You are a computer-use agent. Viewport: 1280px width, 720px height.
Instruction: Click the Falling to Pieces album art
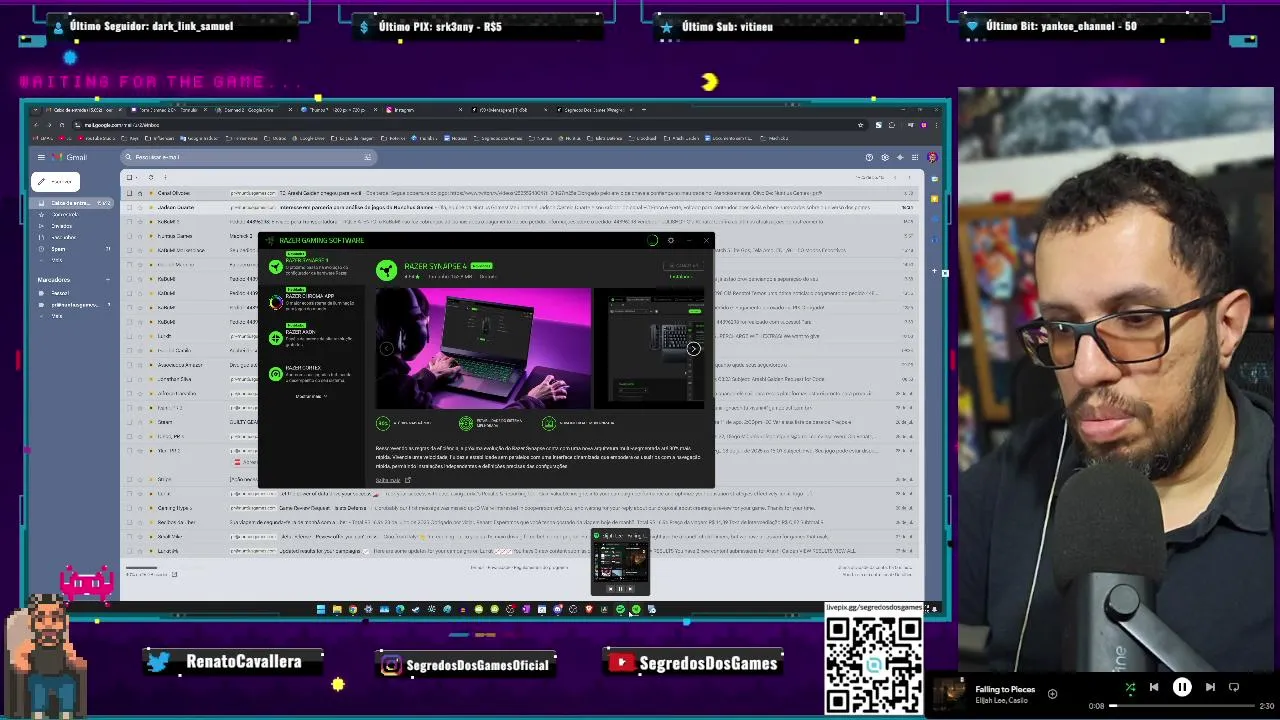[x=950, y=692]
